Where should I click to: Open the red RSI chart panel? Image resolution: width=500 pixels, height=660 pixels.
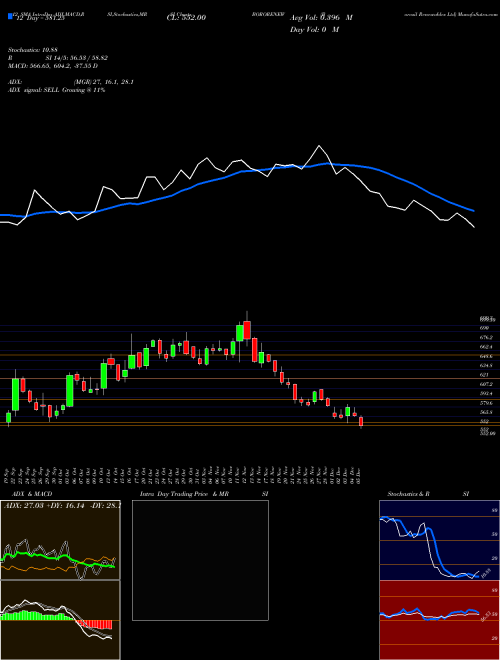click(x=439, y=620)
